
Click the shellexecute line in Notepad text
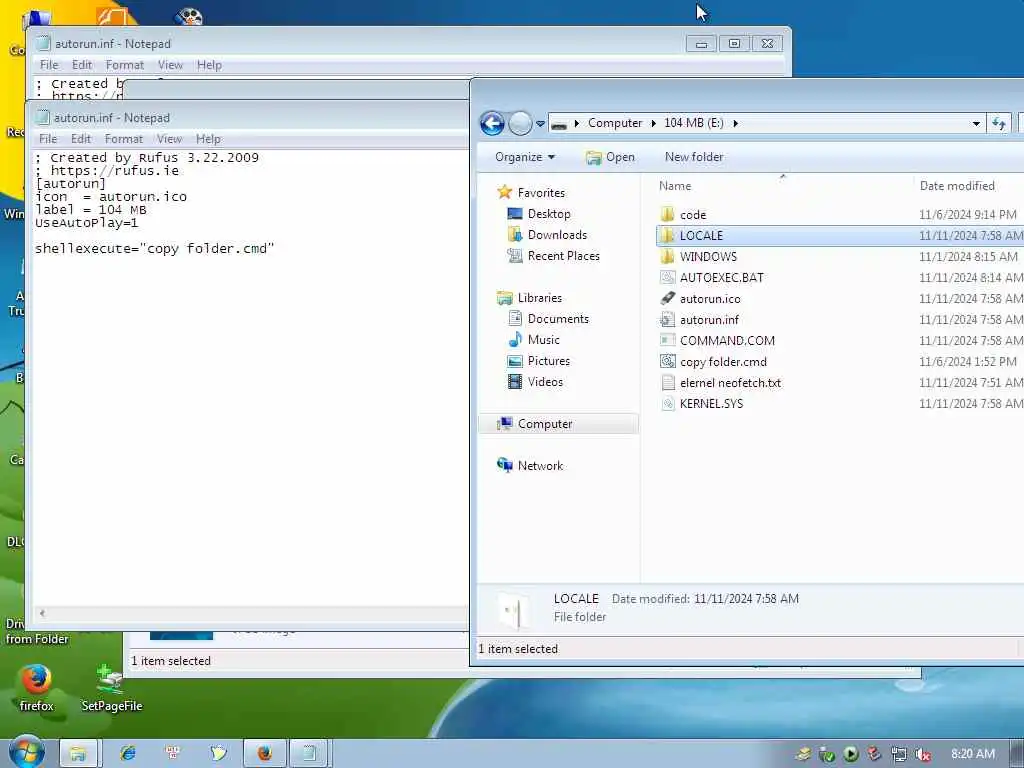point(155,248)
